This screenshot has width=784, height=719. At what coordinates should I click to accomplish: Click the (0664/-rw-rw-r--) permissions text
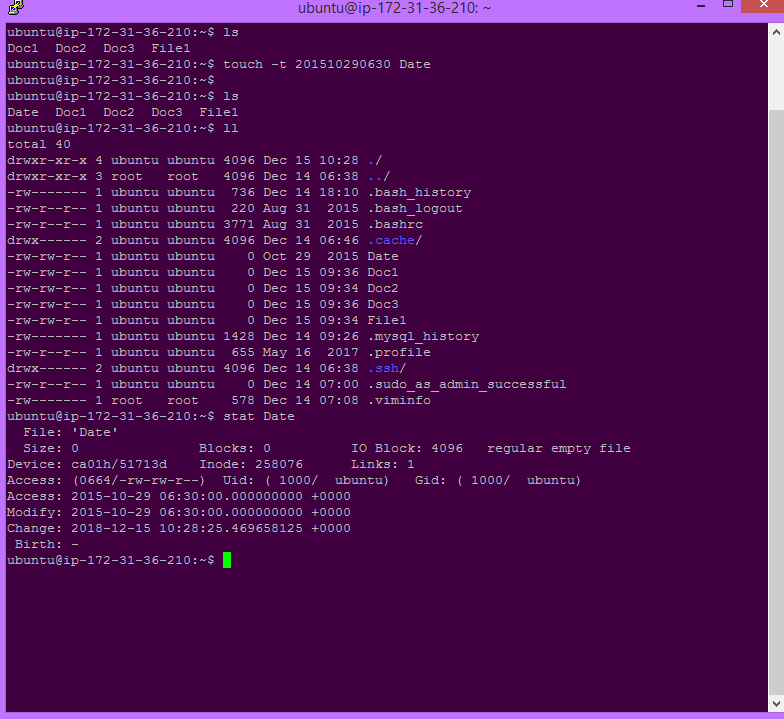(x=139, y=480)
